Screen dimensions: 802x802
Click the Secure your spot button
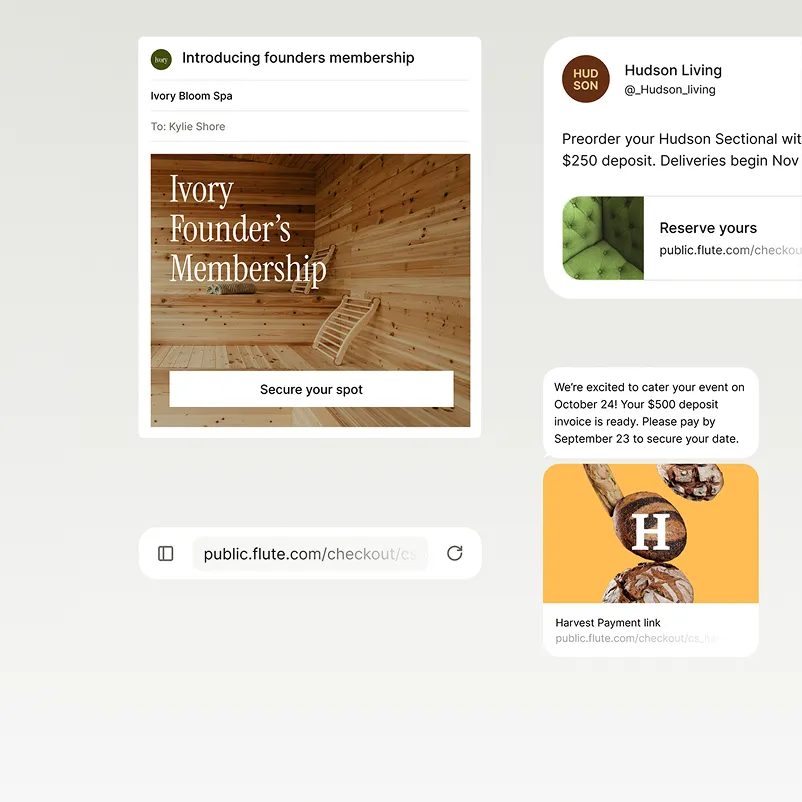pyautogui.click(x=311, y=389)
